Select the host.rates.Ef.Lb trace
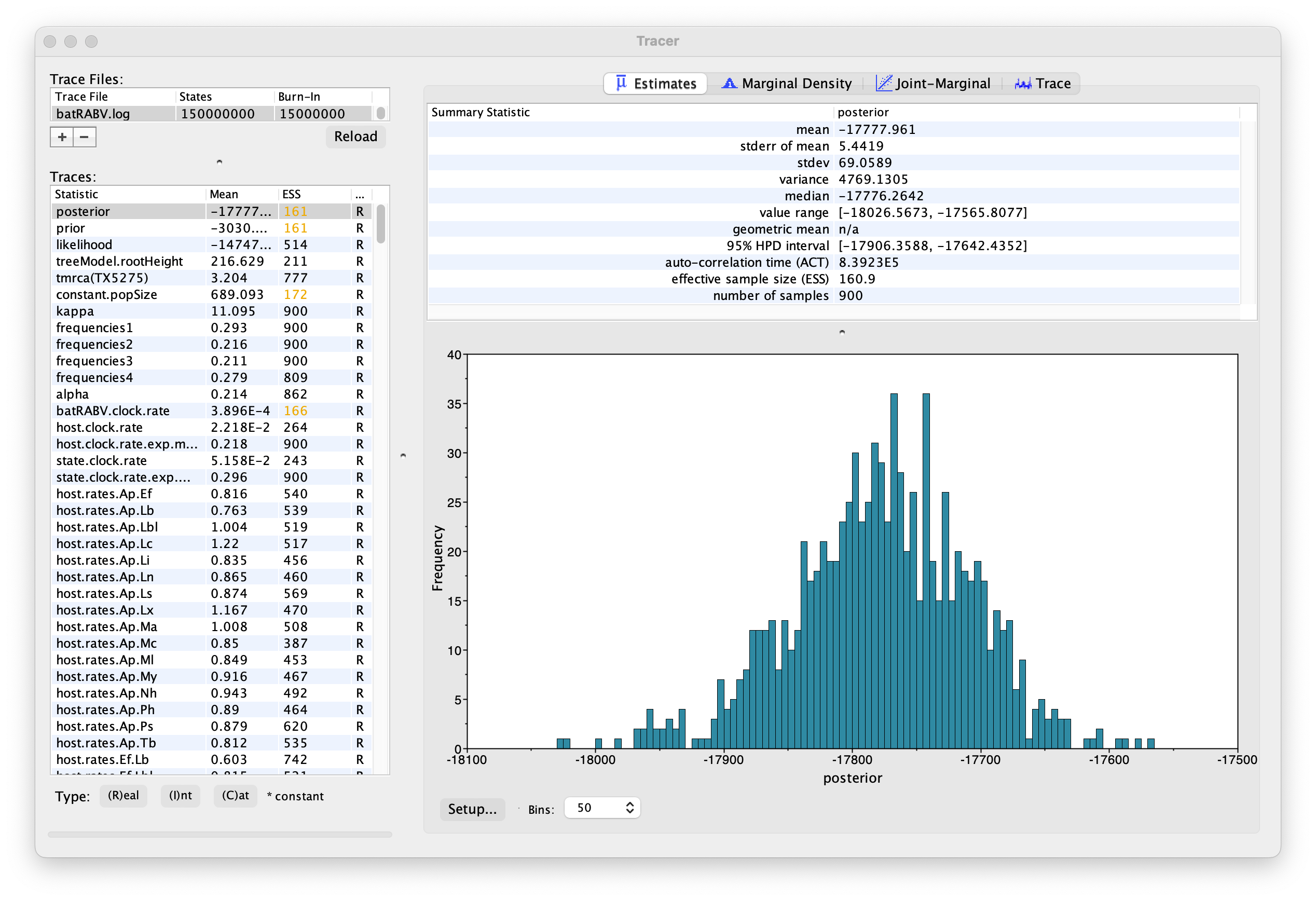1316x901 pixels. [212, 759]
